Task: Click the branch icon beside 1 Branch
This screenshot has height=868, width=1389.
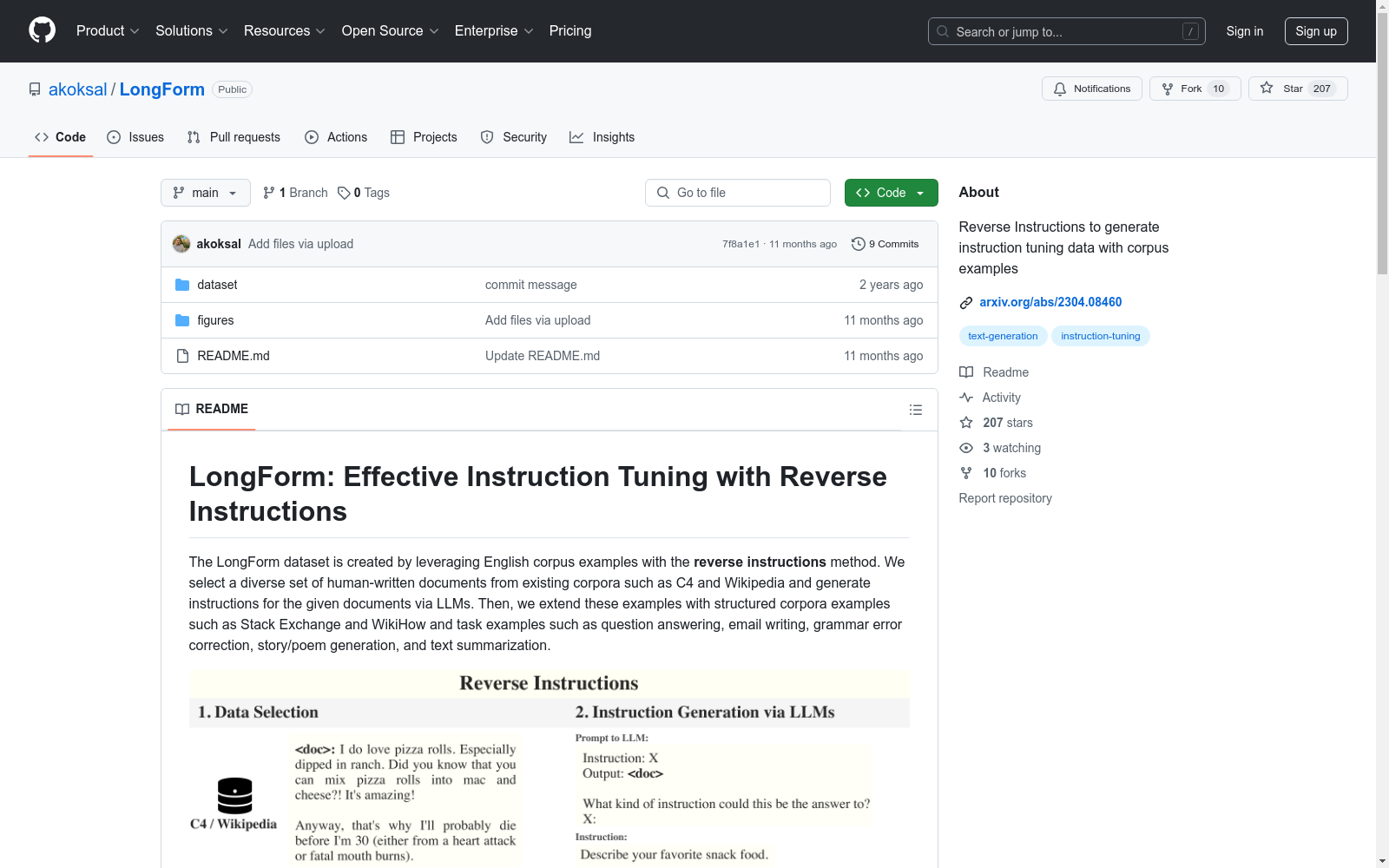Action: coord(269,193)
